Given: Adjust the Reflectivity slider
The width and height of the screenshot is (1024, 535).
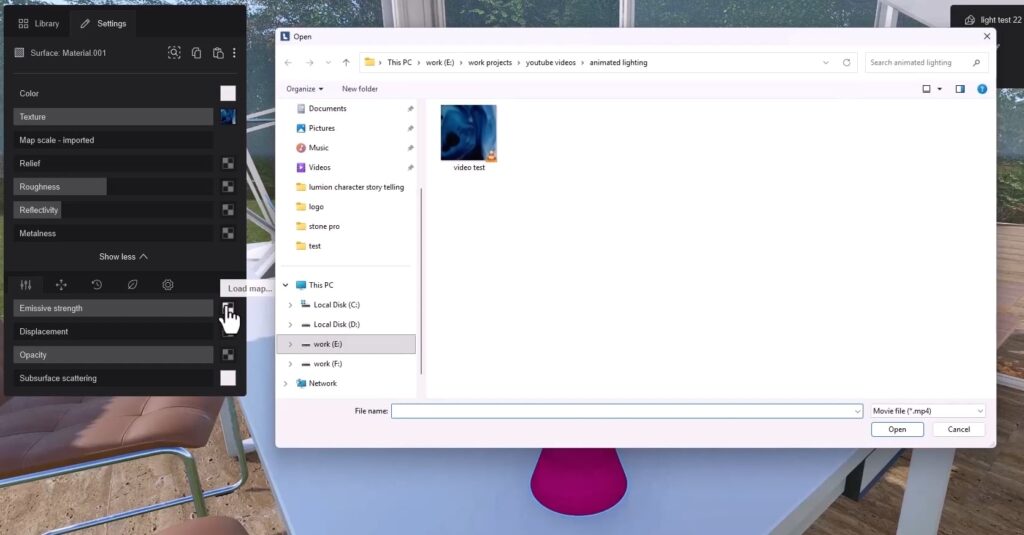Looking at the screenshot, I should (113, 210).
